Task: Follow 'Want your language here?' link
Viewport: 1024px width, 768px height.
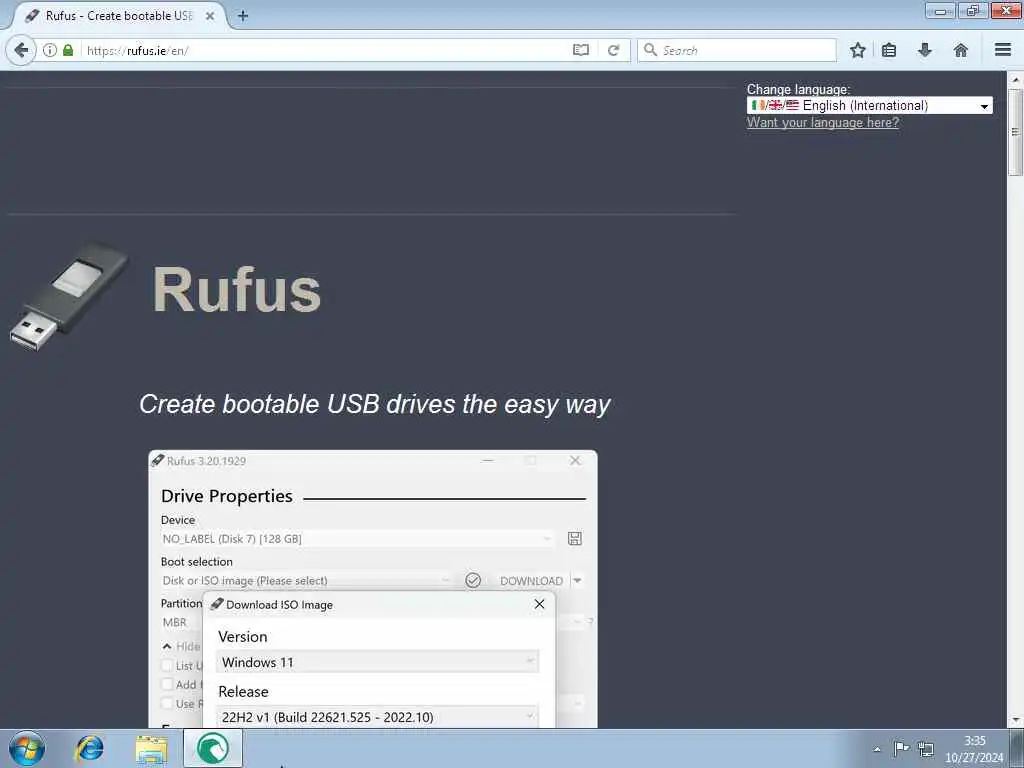Action: [x=823, y=123]
